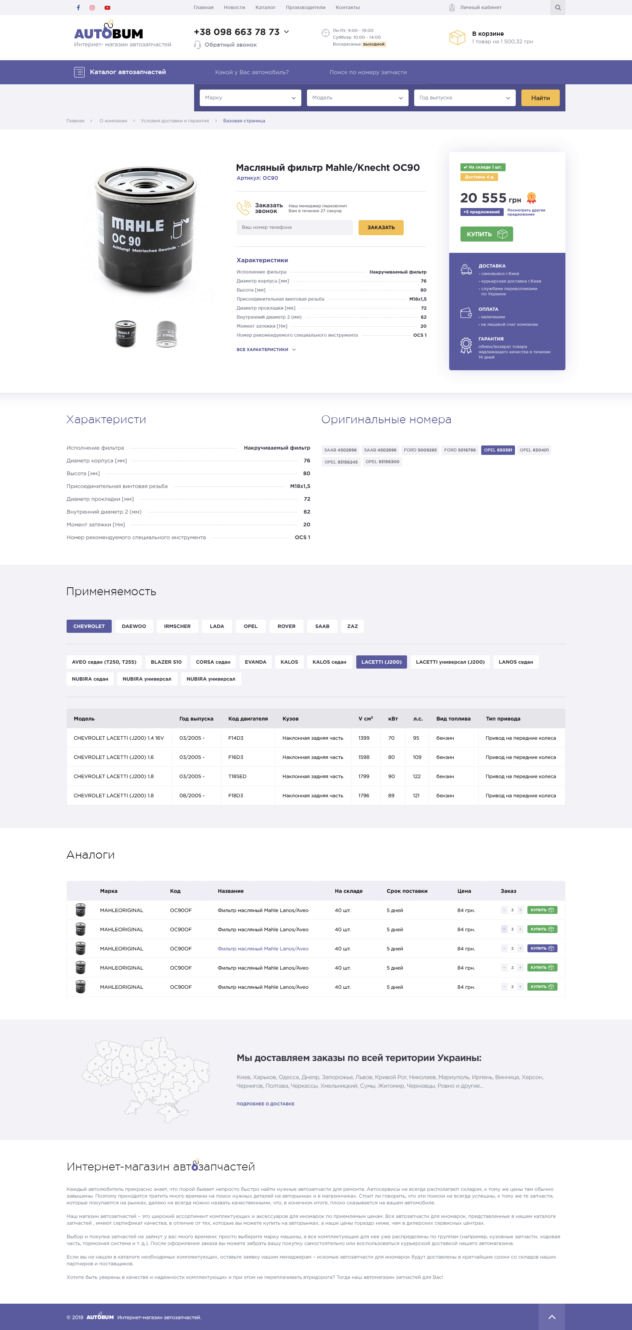Click Посмотреть другие предложения link

[x=528, y=212]
